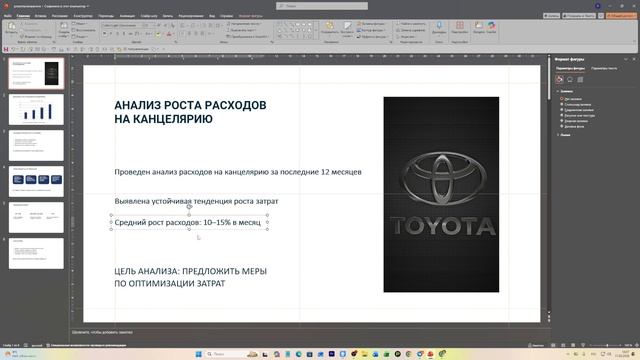Select slide 2 thumbnail with bar chart
The height and width of the screenshot is (360, 640).
pos(36,109)
